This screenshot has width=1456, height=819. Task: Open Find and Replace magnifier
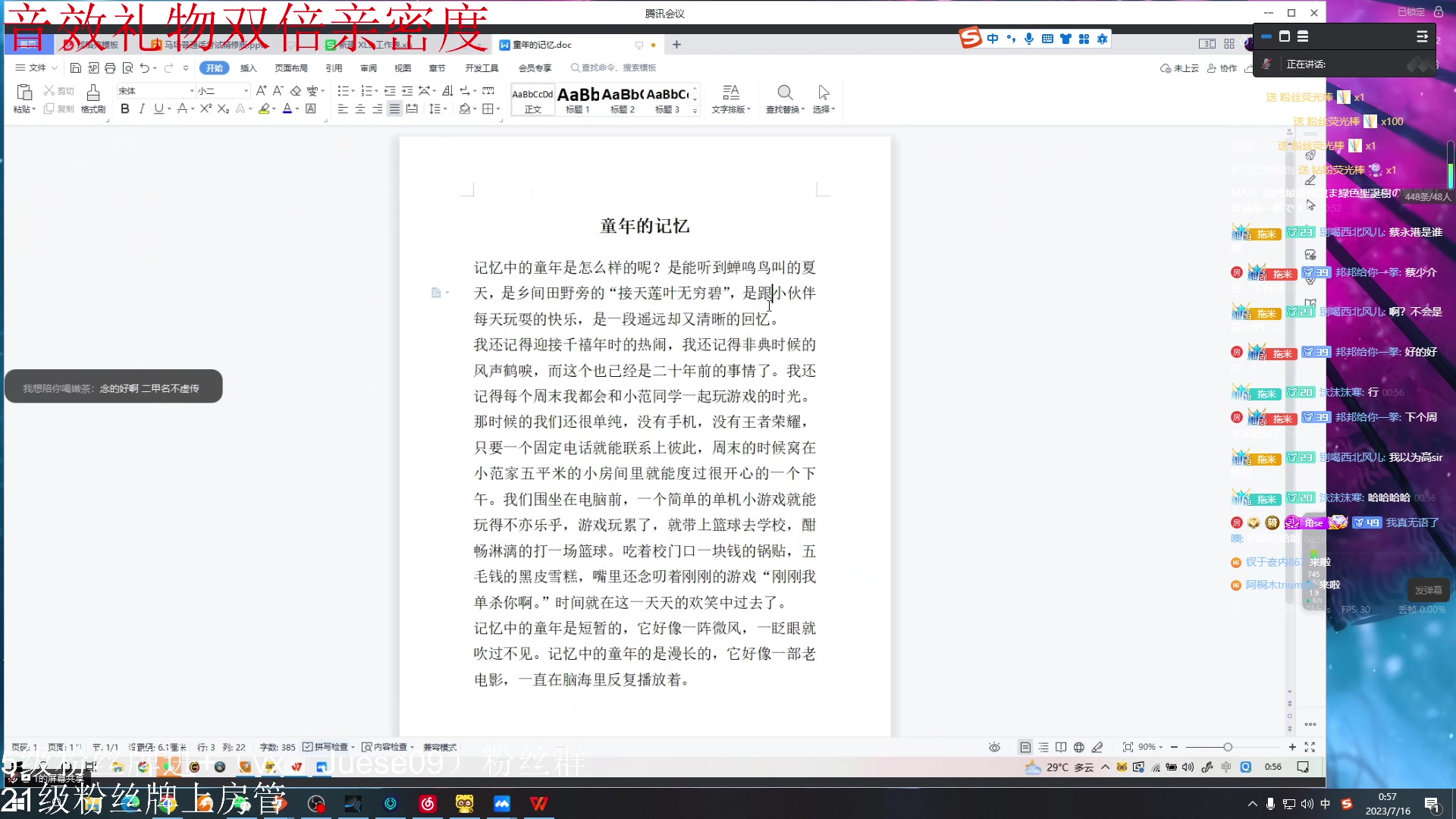pos(785,93)
